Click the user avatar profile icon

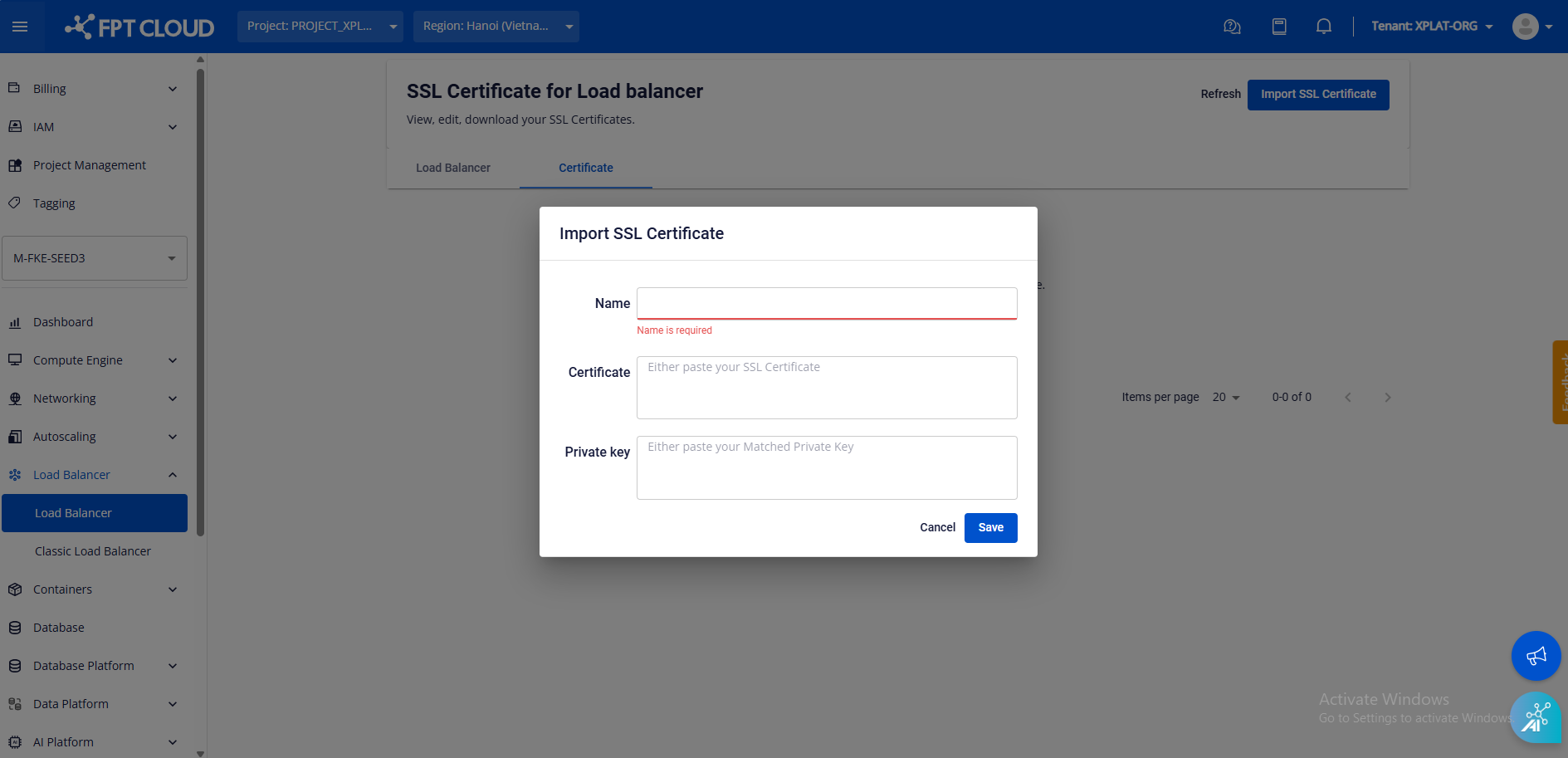(x=1525, y=27)
